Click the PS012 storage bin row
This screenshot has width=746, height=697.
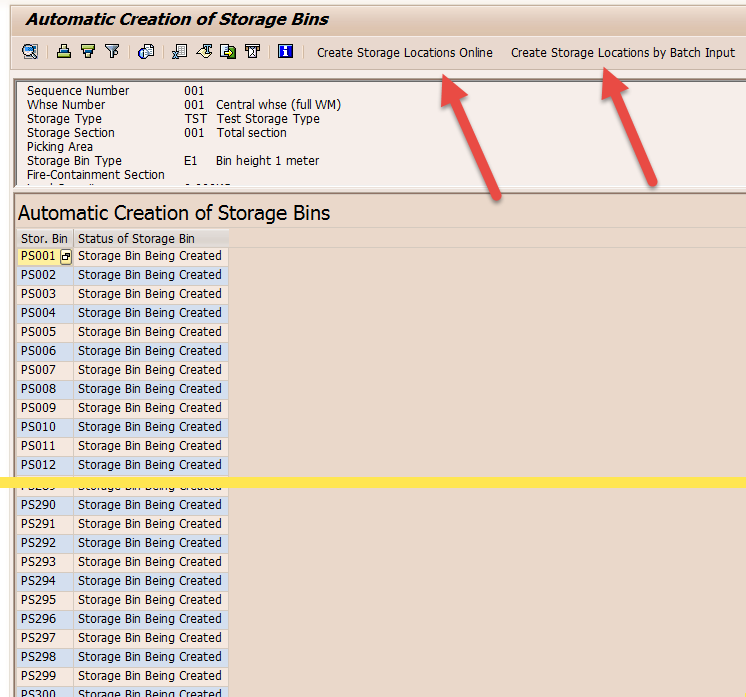click(39, 465)
